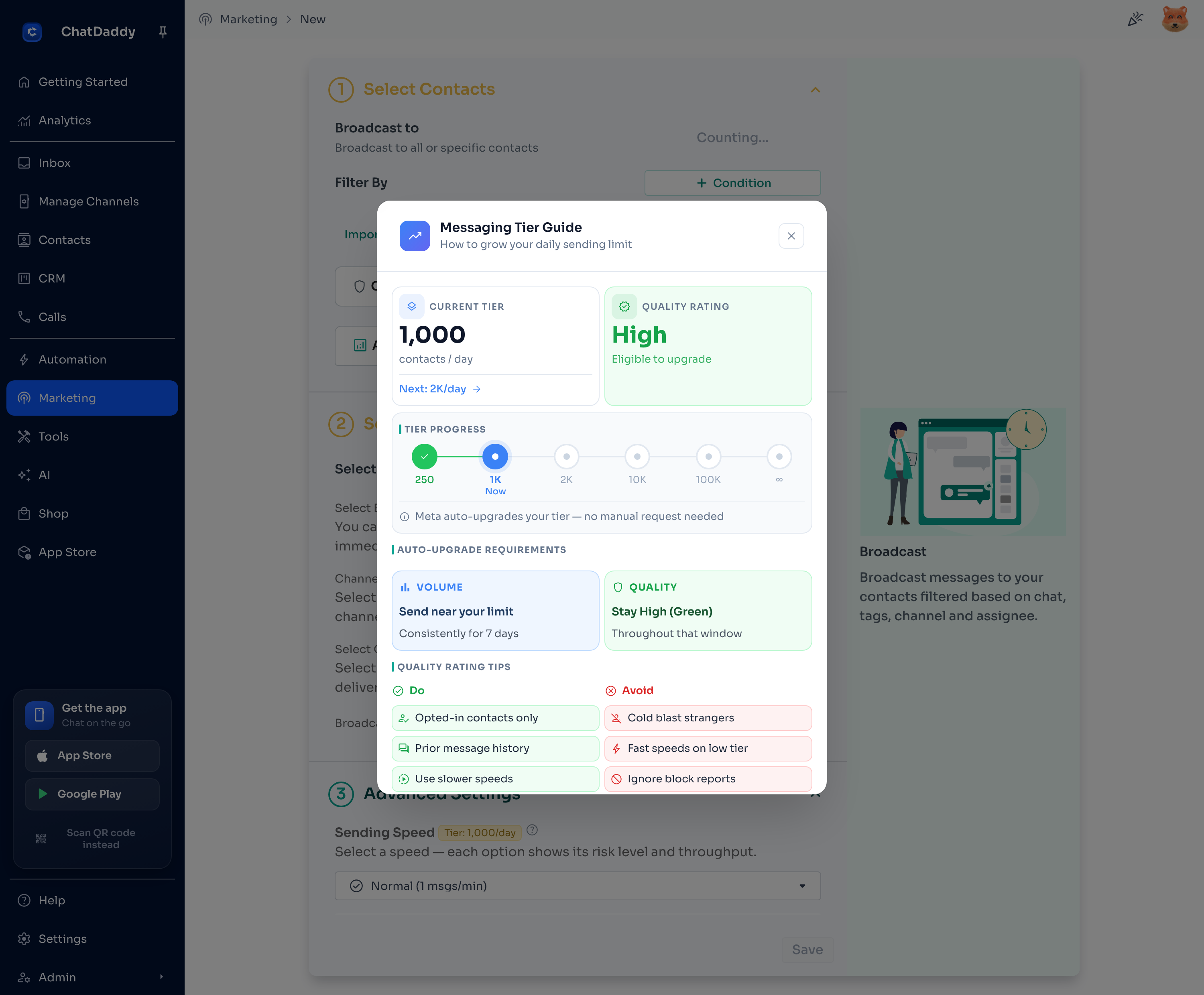Select the completed 250 tier marker
This screenshot has height=995, width=1204.
[x=424, y=456]
